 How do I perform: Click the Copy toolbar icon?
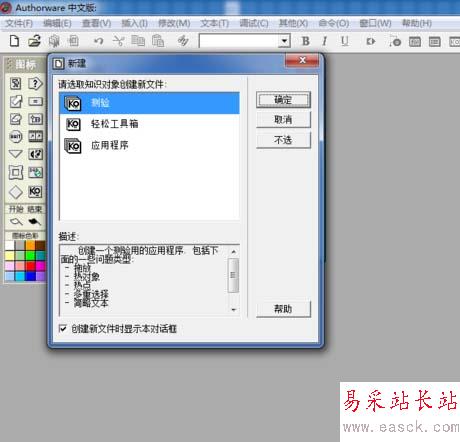[x=138, y=41]
